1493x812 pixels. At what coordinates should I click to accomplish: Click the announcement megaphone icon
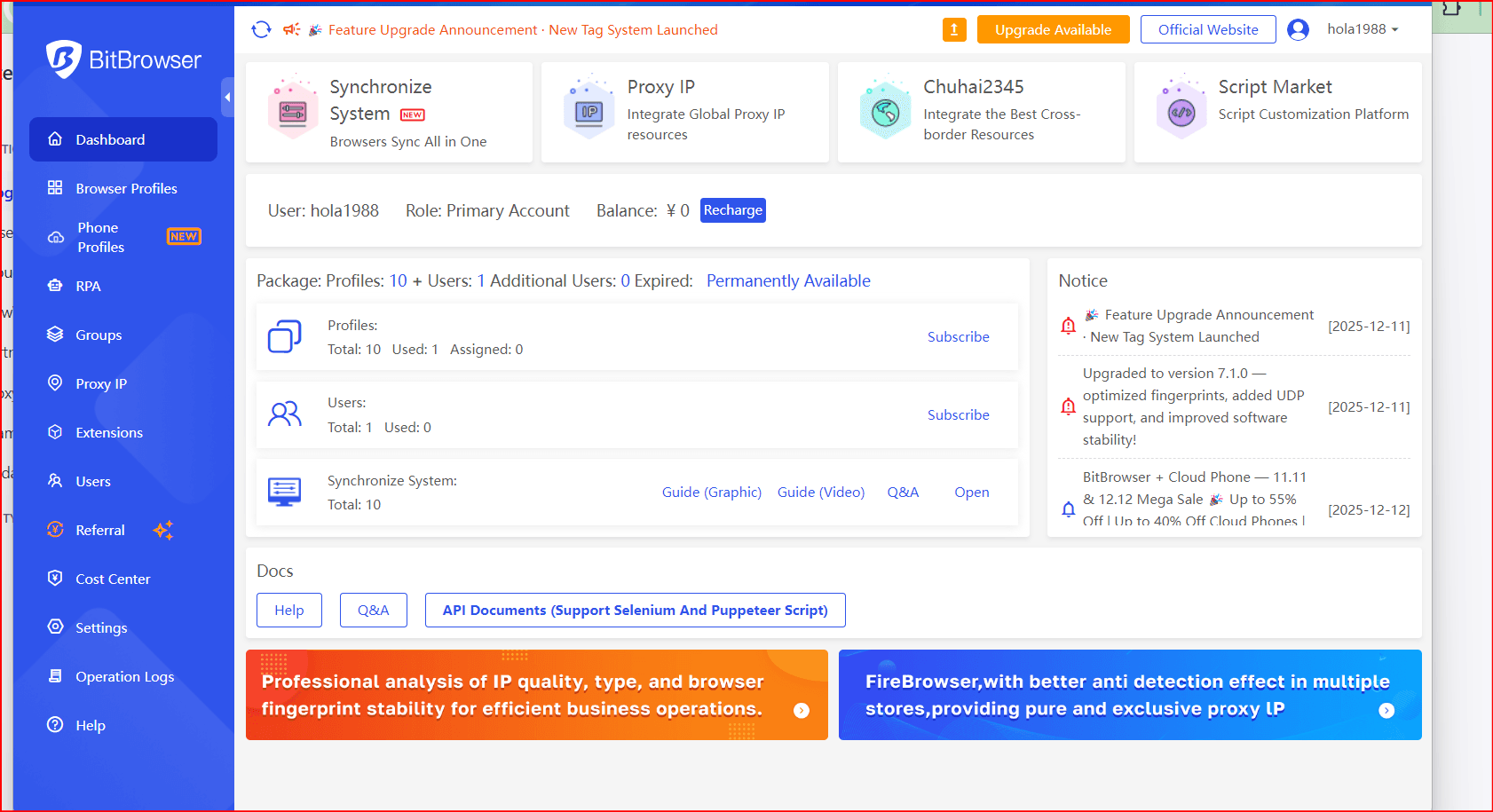291,29
